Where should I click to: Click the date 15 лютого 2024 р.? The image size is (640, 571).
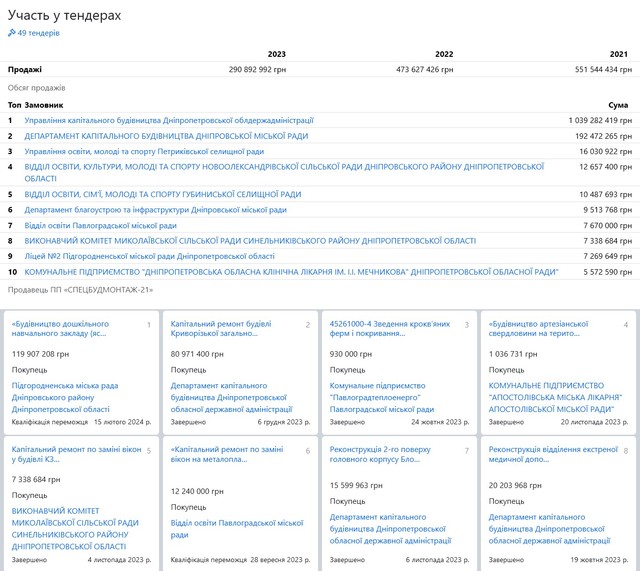coord(122,422)
